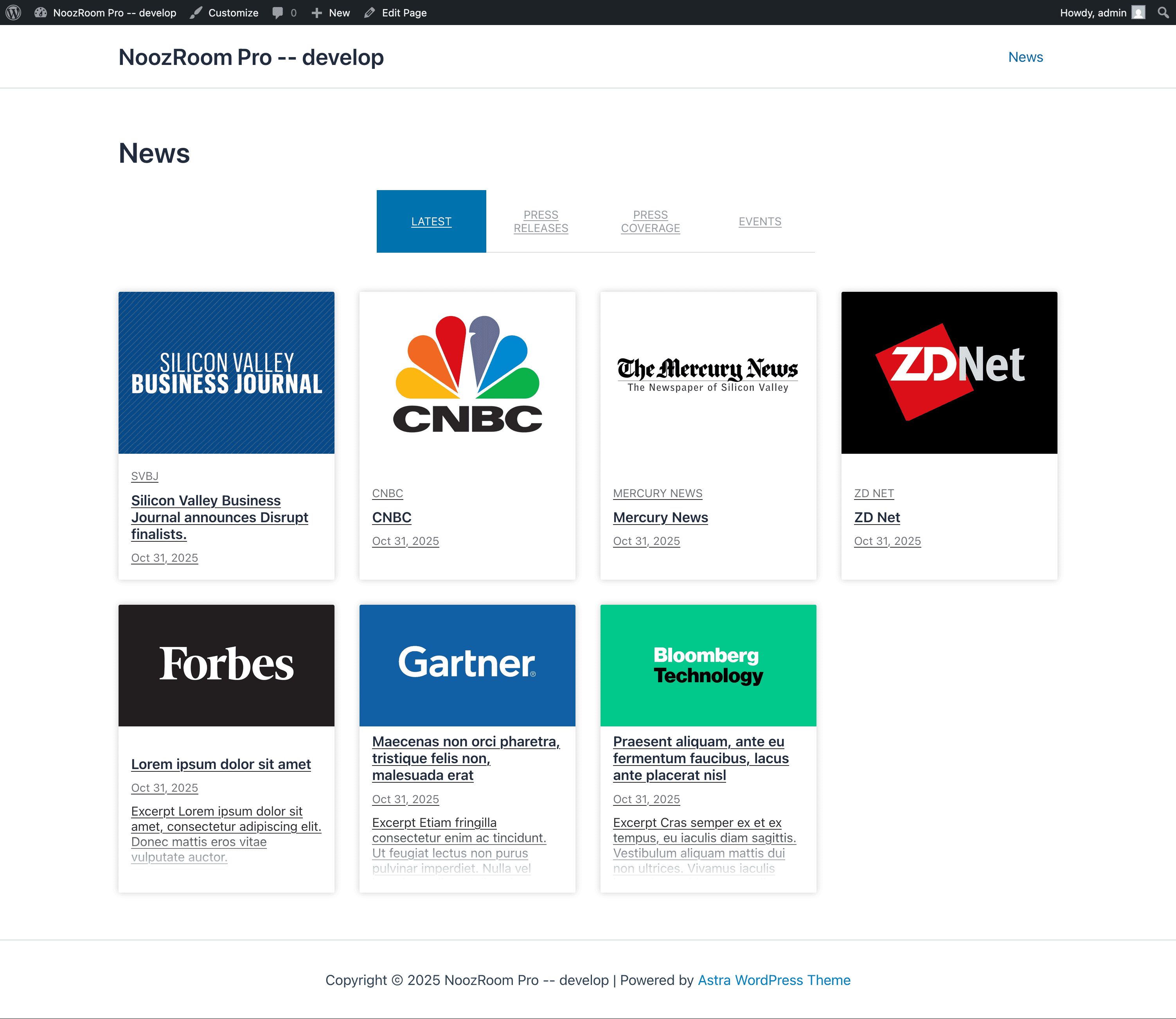Click the admin avatar image

click(1137, 12)
